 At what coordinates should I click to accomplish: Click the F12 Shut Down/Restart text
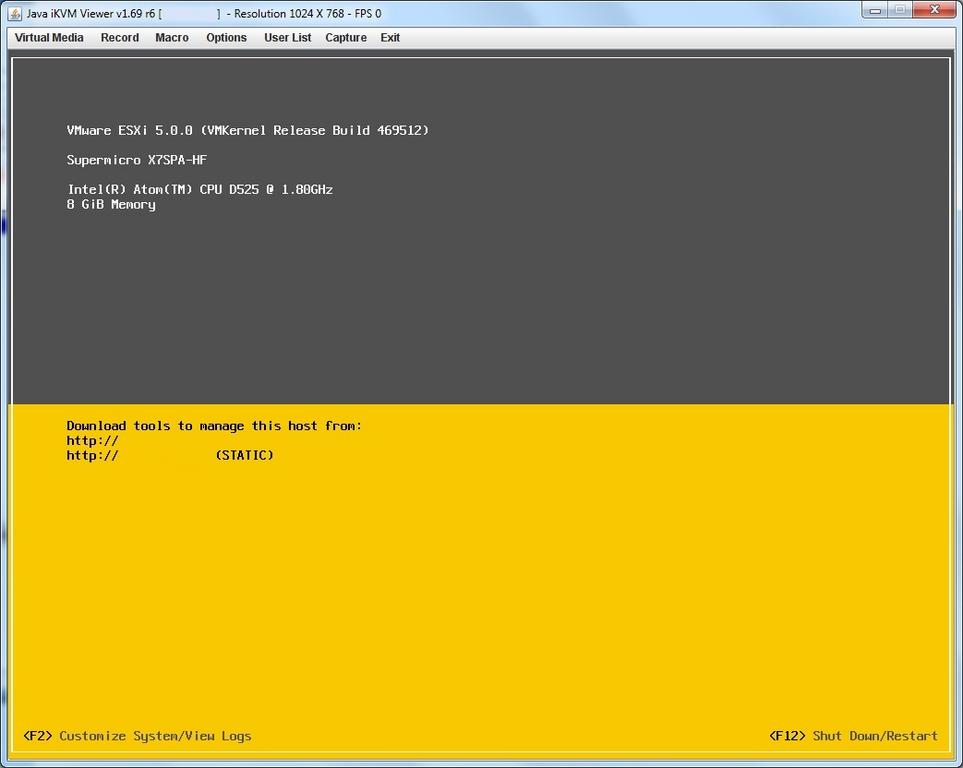click(x=853, y=736)
